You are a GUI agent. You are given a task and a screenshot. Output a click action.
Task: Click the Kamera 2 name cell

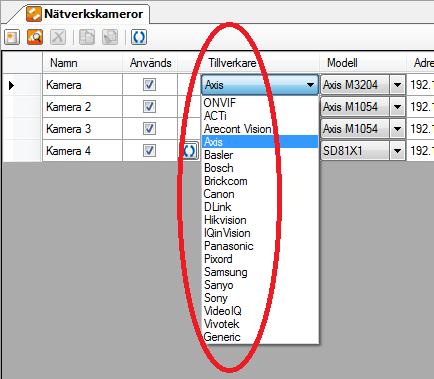click(x=82, y=107)
